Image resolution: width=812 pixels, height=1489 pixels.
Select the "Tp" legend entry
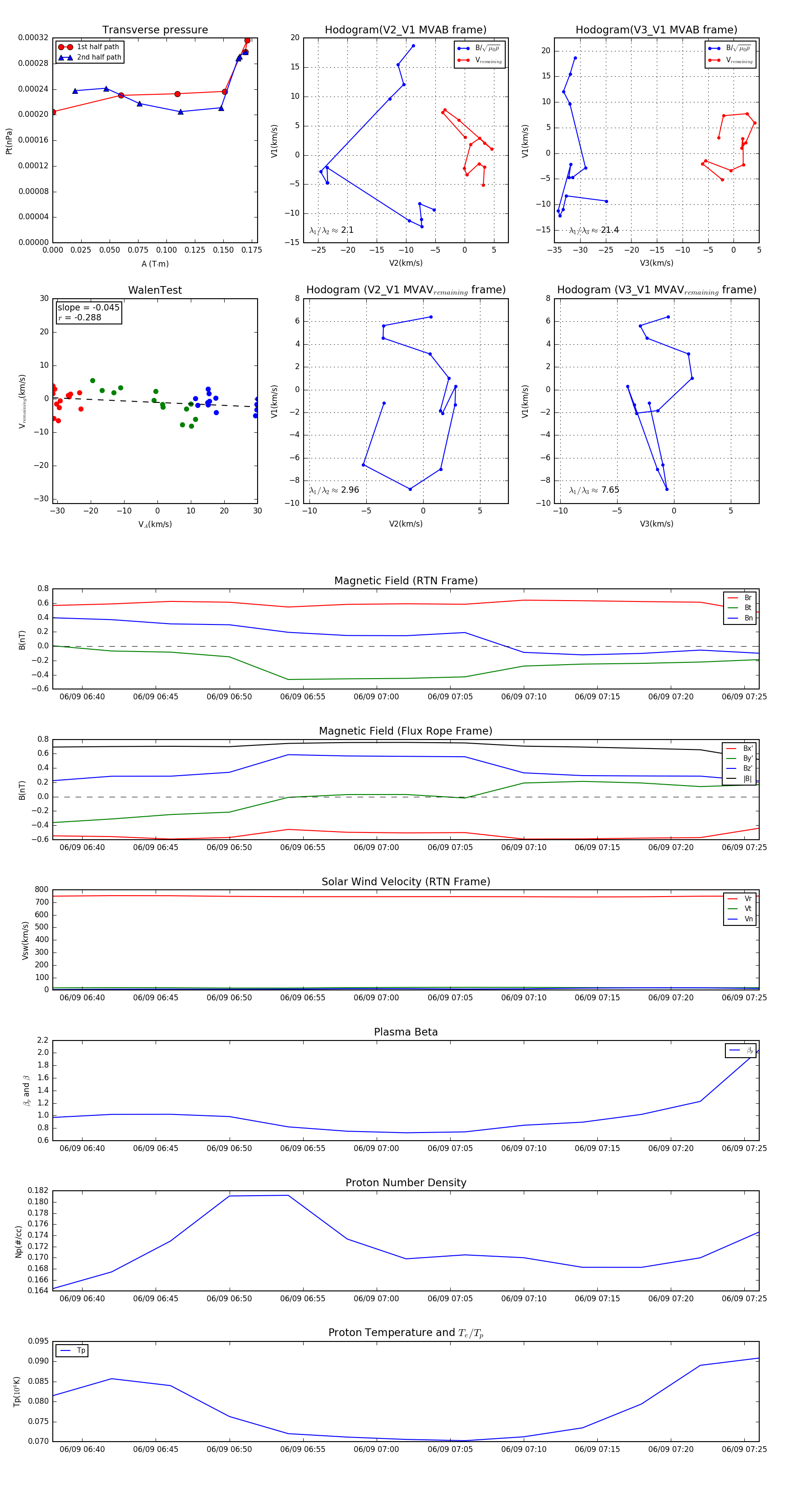point(72,1350)
